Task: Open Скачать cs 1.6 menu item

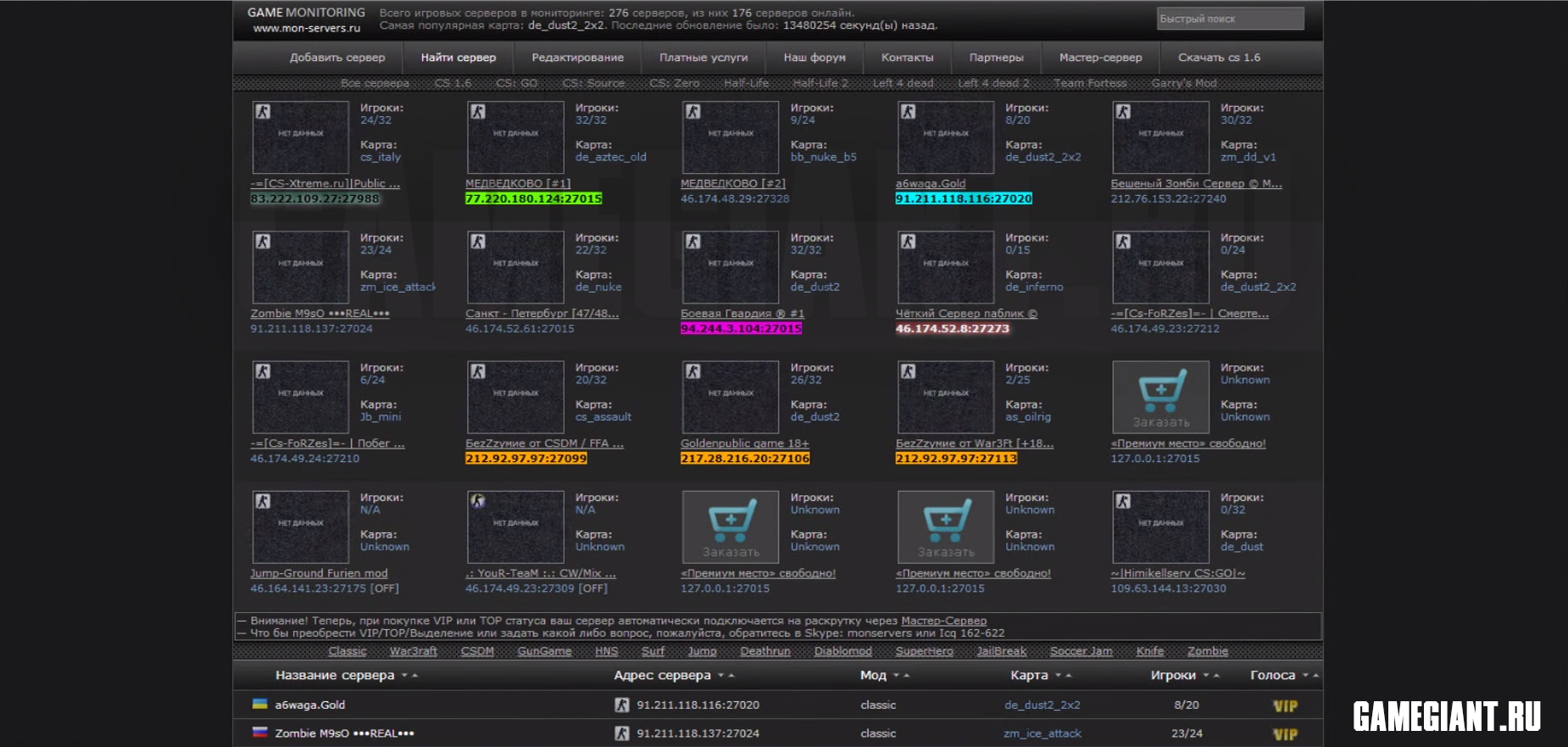Action: click(1220, 58)
